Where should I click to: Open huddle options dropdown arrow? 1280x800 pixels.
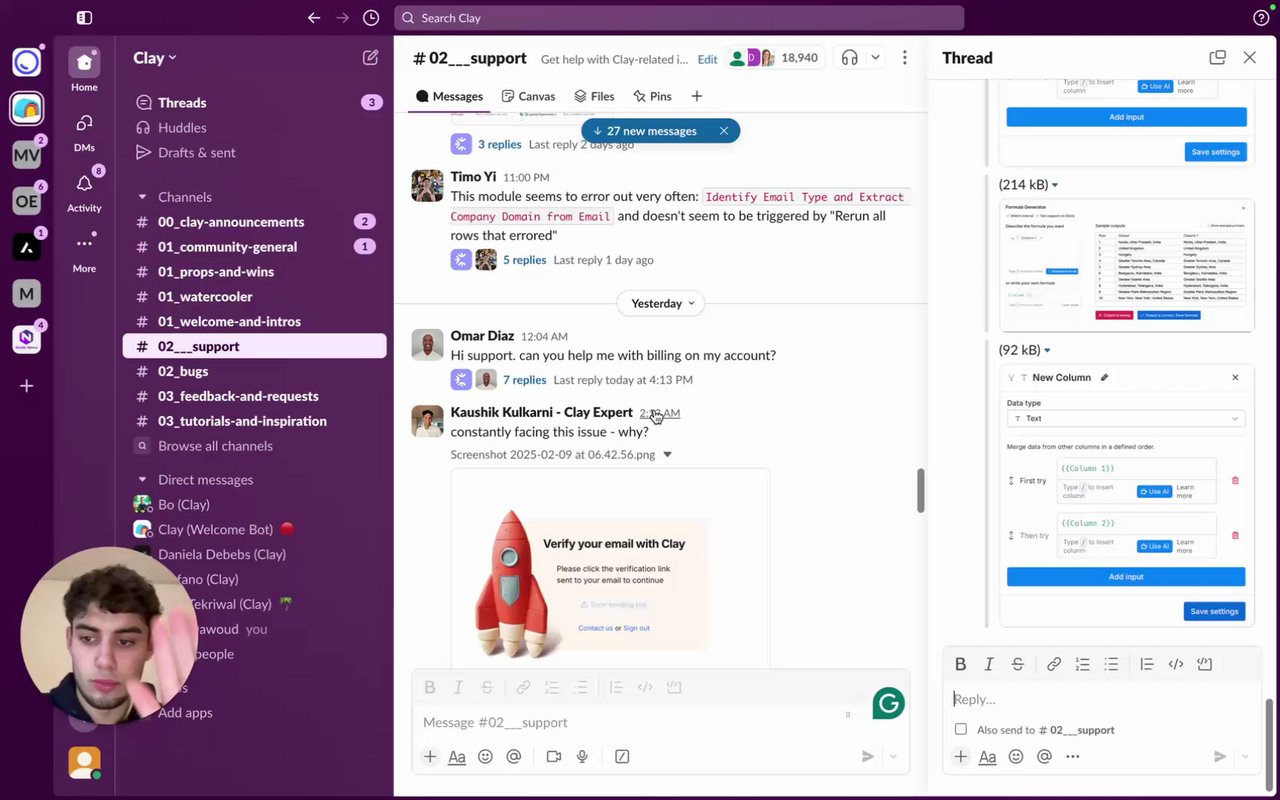pyautogui.click(x=876, y=58)
